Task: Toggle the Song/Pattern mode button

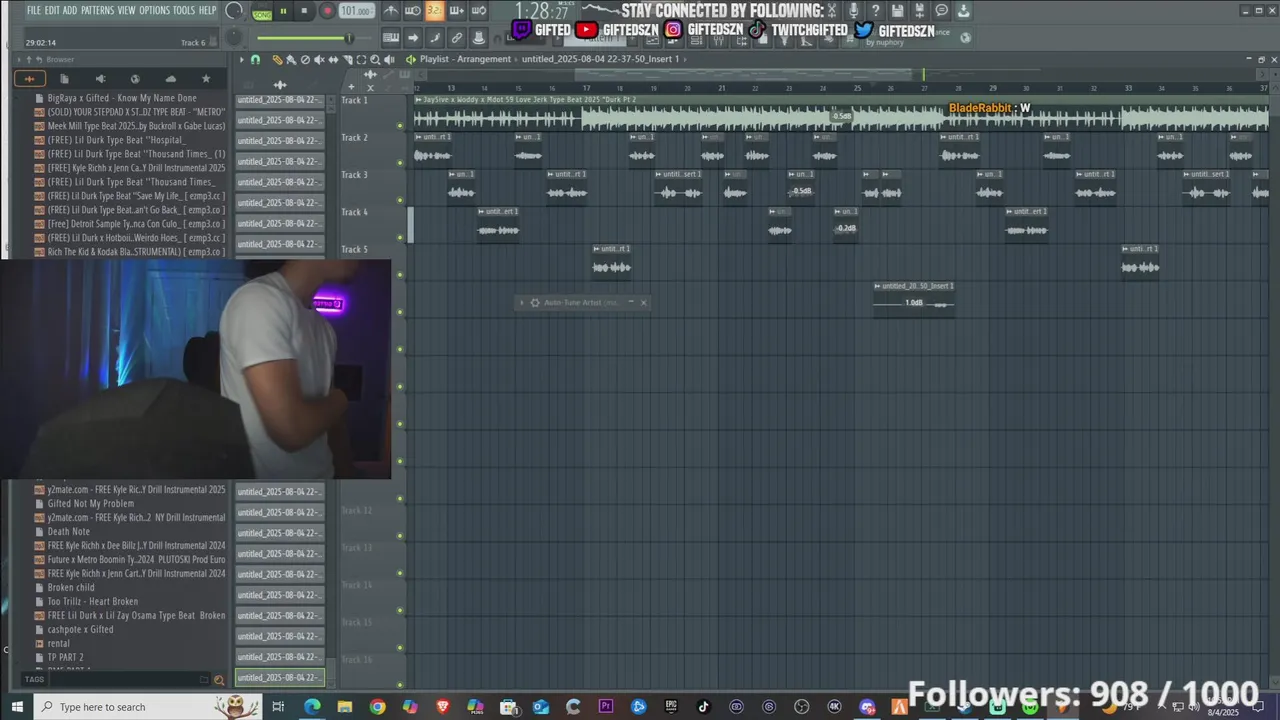Action: 262,11
